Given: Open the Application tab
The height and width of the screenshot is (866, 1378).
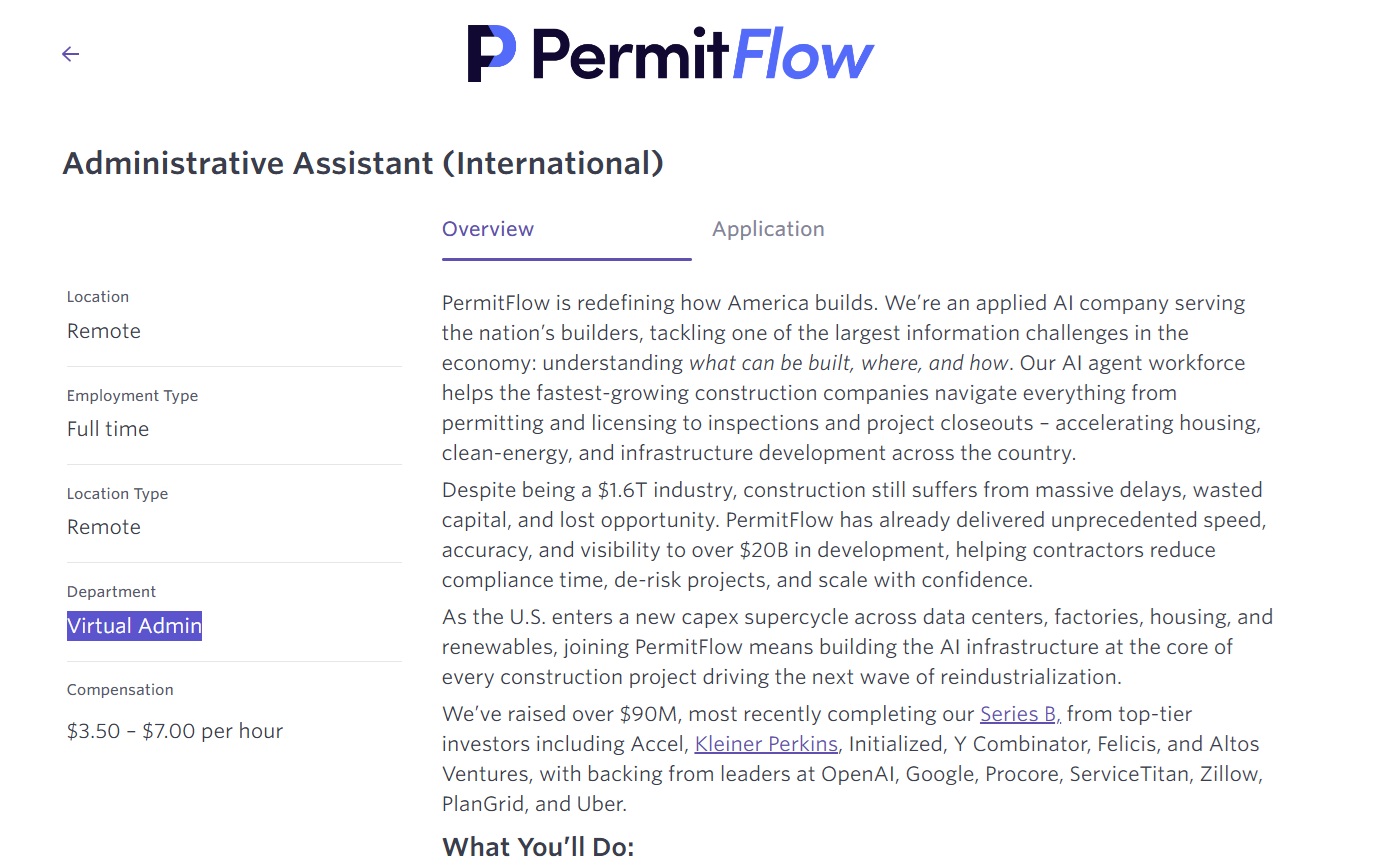Looking at the screenshot, I should (x=768, y=229).
